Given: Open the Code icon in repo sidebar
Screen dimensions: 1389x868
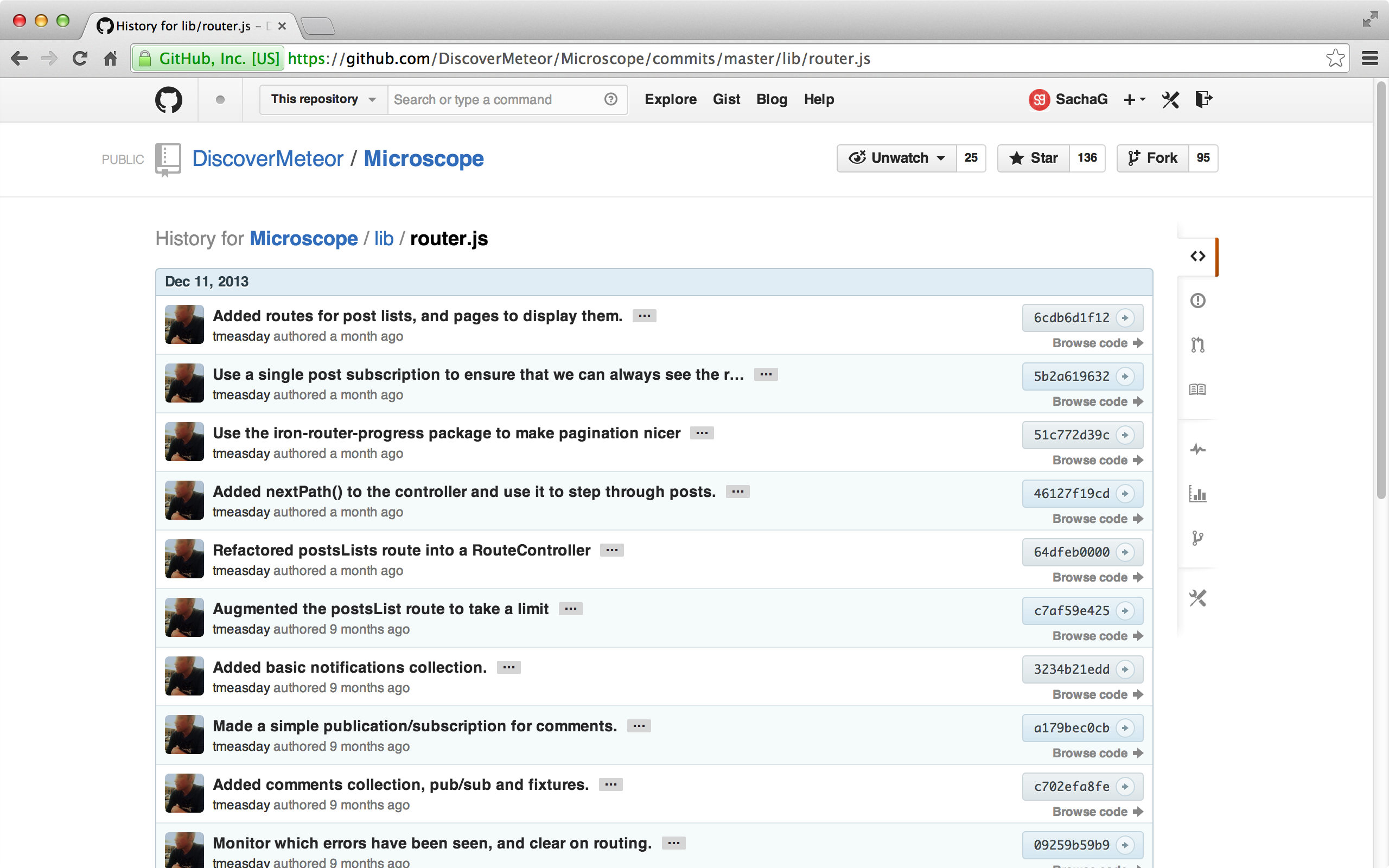Looking at the screenshot, I should tap(1197, 256).
